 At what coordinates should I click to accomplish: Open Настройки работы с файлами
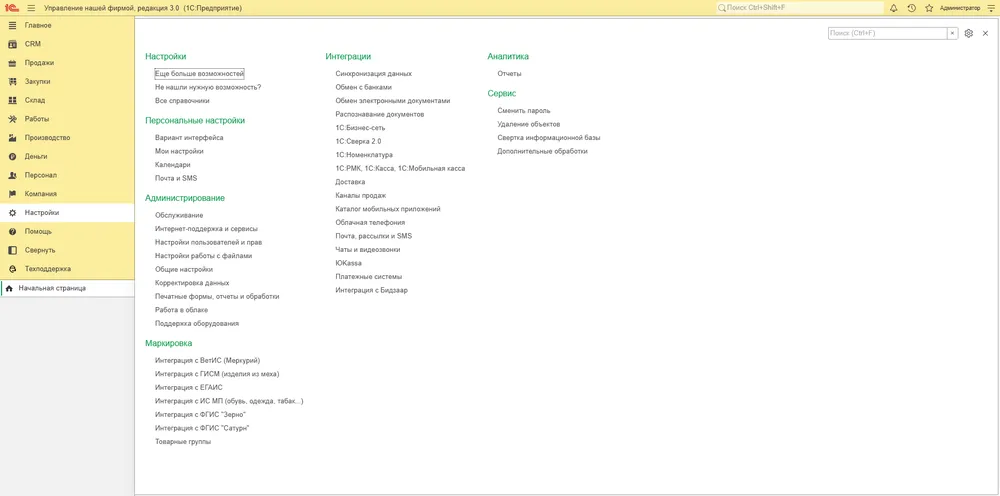203,256
